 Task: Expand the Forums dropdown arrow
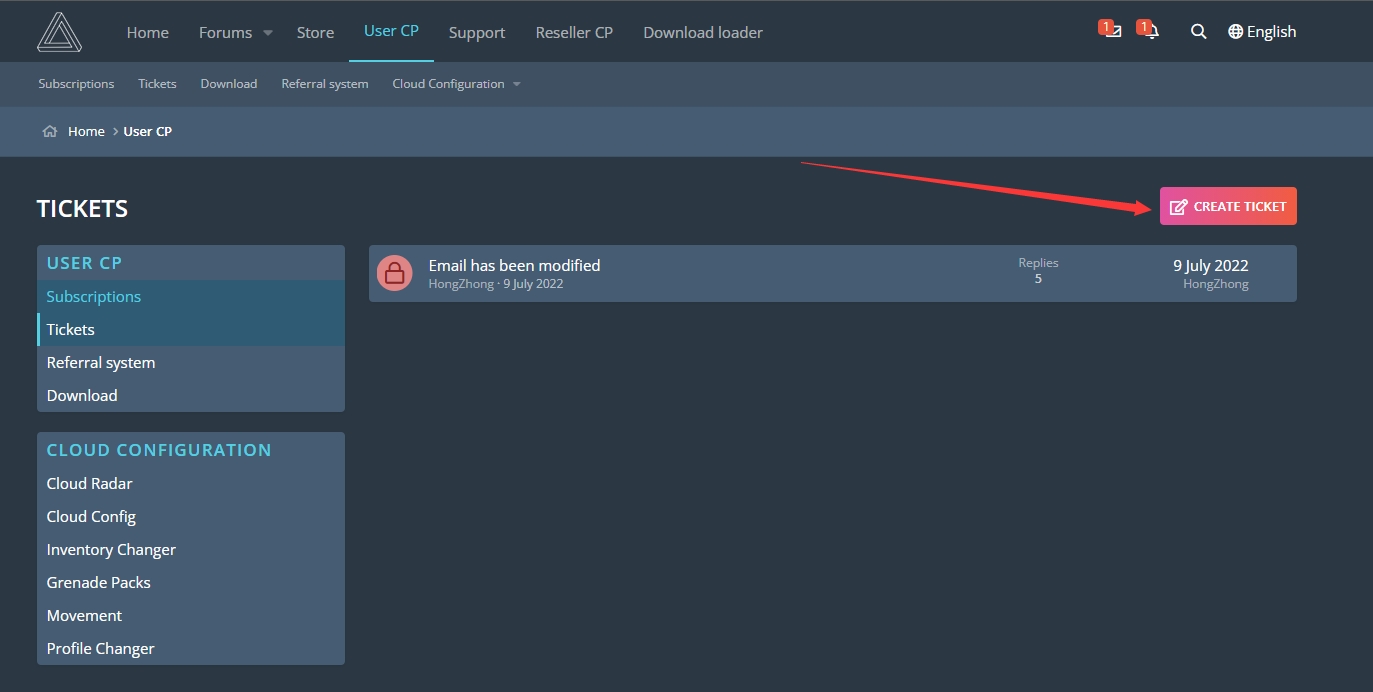[x=268, y=33]
